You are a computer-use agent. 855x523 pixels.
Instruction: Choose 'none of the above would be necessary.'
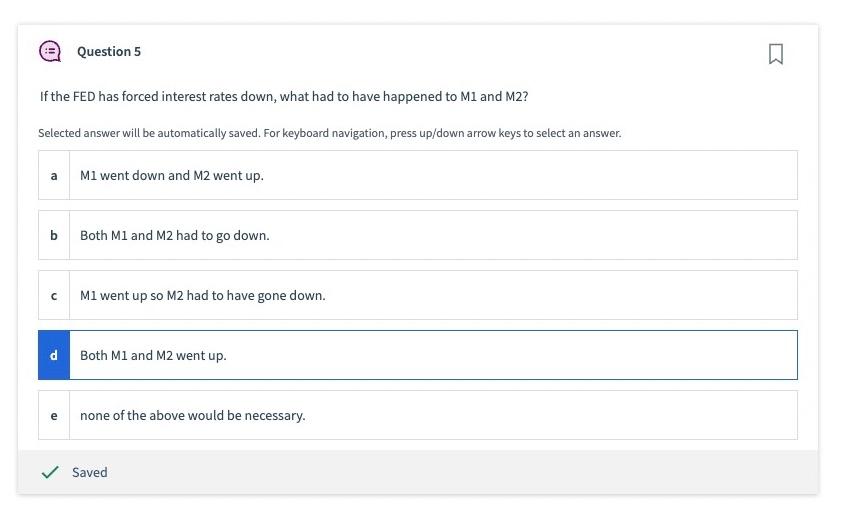192,416
